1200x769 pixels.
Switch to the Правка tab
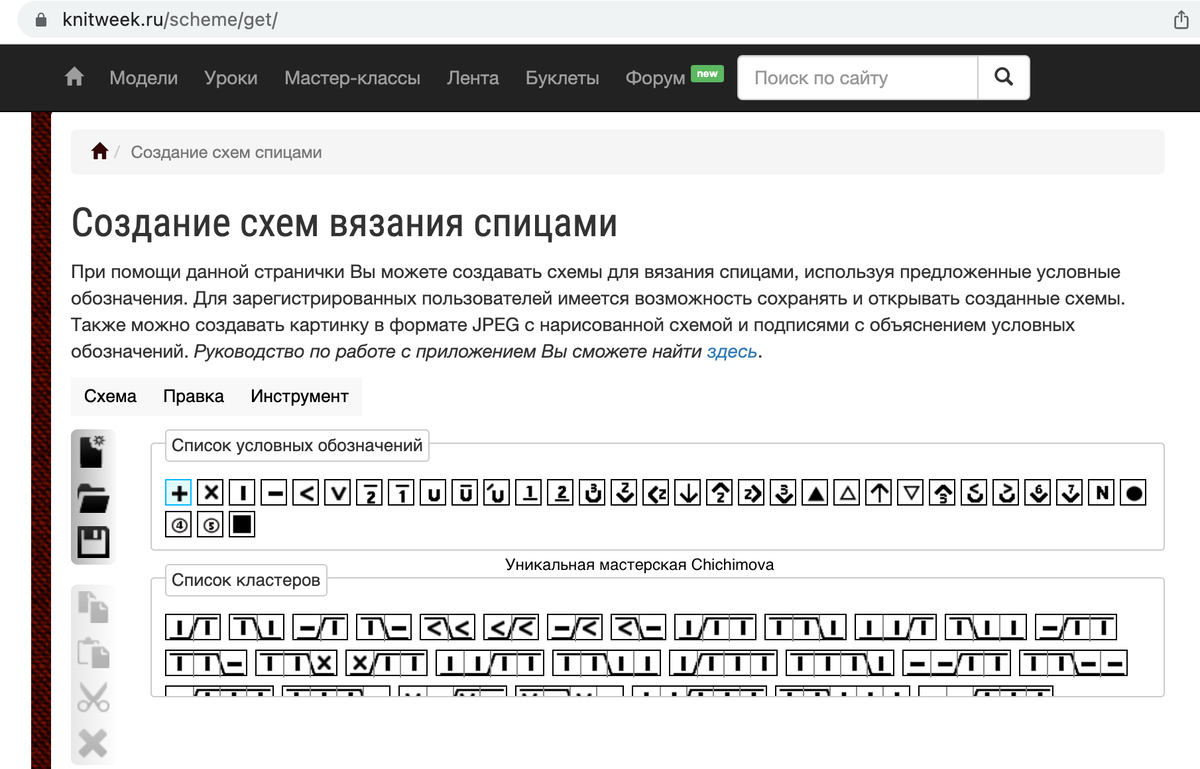(x=194, y=396)
